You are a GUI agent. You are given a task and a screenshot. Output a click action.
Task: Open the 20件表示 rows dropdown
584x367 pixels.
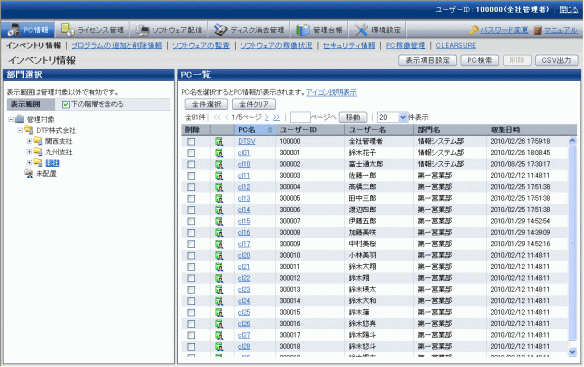pyautogui.click(x=392, y=117)
